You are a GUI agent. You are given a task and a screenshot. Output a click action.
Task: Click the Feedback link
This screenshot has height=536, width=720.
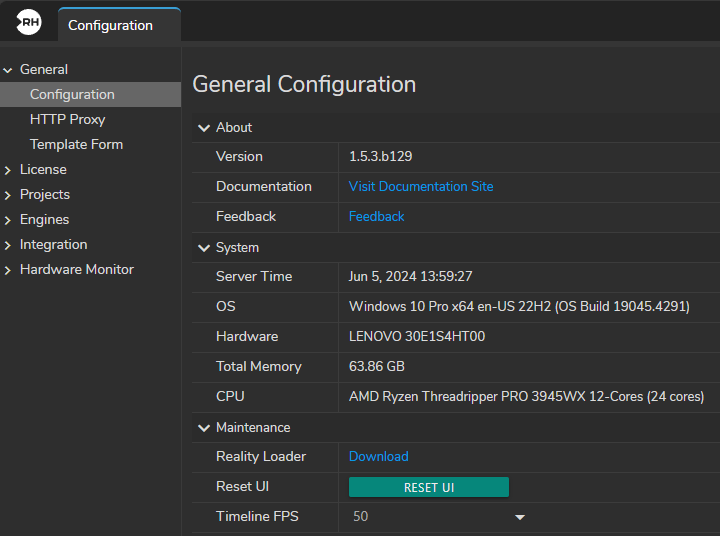coord(376,216)
